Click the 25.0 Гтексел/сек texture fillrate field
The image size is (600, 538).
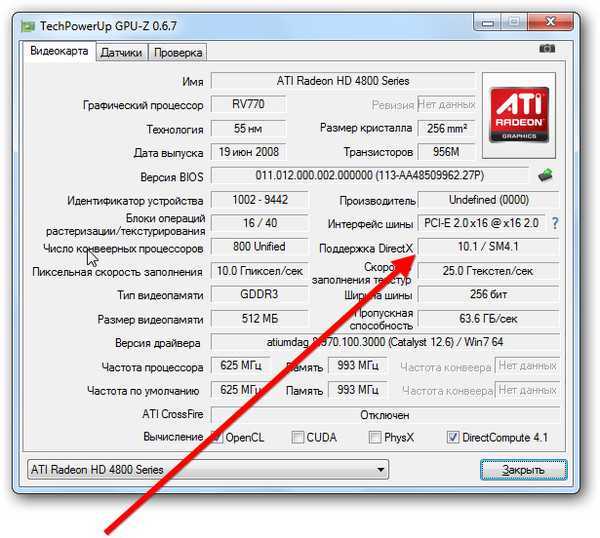click(x=489, y=271)
